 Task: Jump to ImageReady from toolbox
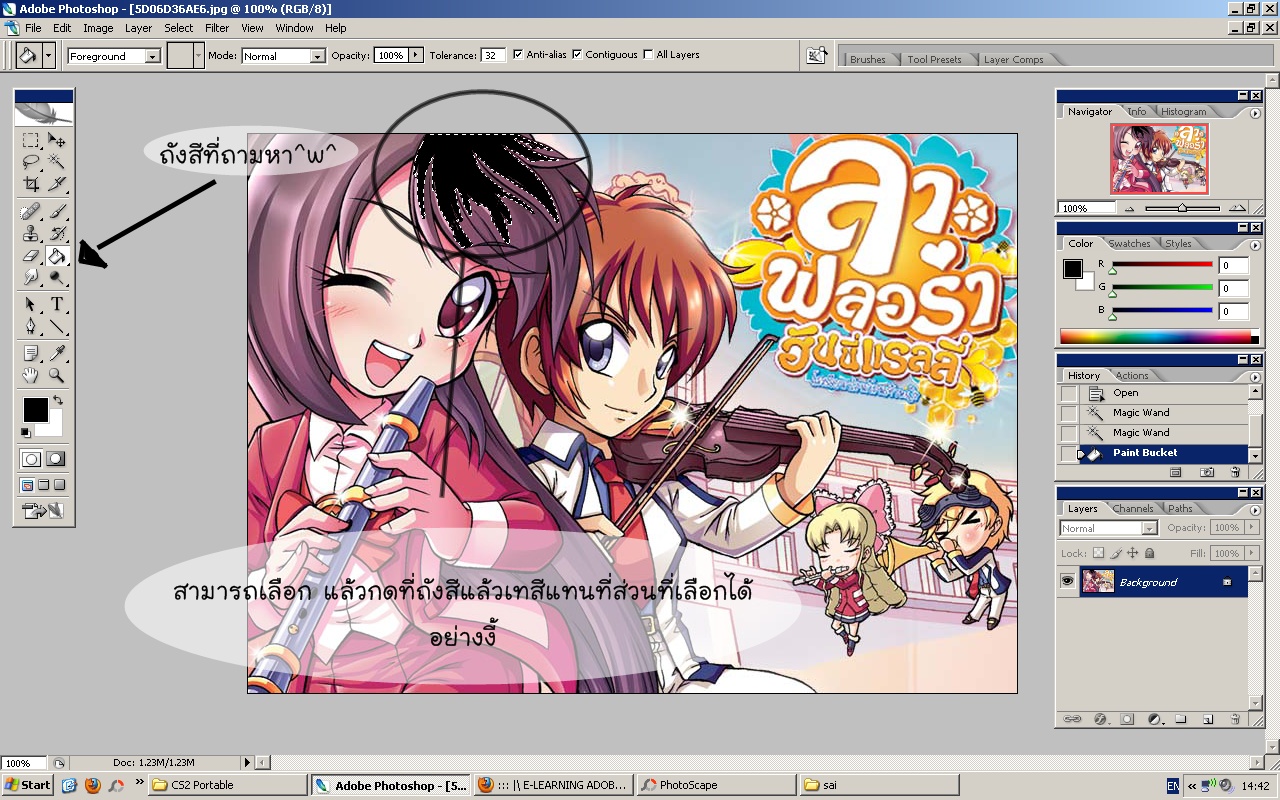pos(43,512)
